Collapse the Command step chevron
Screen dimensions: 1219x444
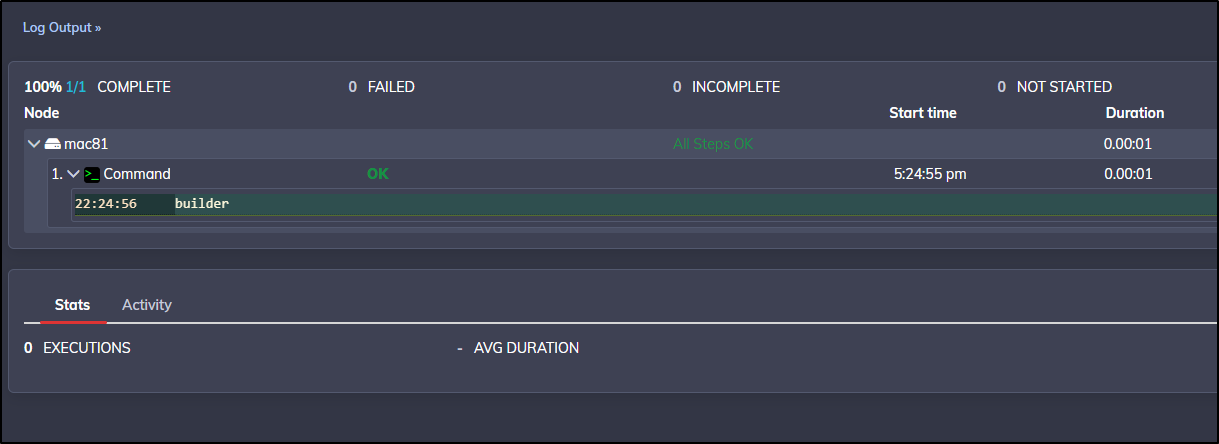point(73,174)
